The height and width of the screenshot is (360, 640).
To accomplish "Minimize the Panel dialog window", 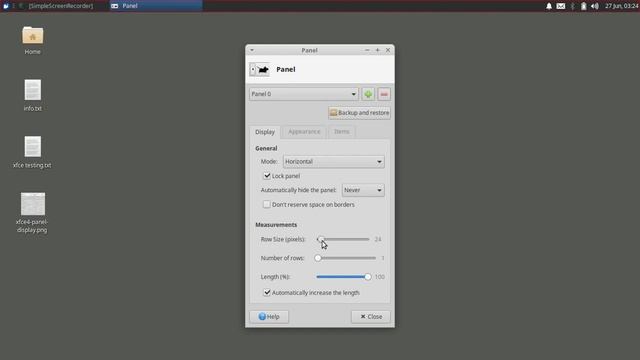I will pos(367,50).
